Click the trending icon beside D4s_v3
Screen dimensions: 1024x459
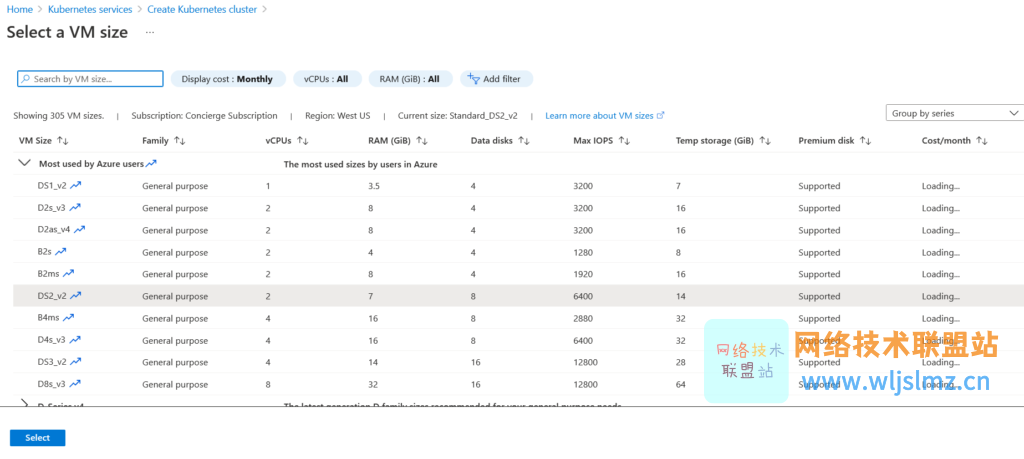click(x=75, y=340)
